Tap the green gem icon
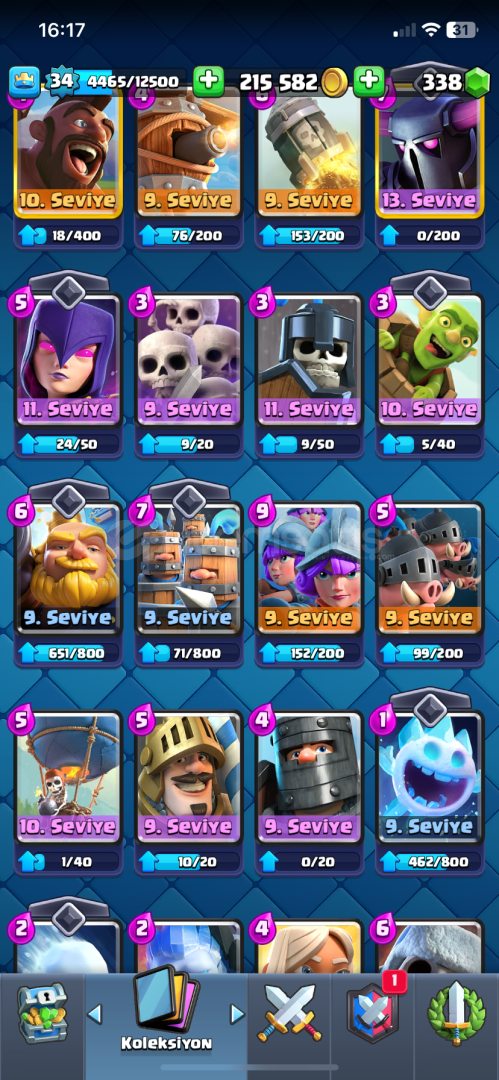This screenshot has height=1080, width=499. [475, 83]
